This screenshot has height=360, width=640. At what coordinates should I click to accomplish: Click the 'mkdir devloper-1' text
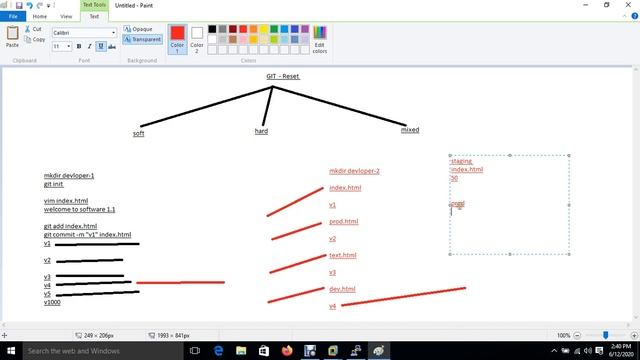pos(69,176)
